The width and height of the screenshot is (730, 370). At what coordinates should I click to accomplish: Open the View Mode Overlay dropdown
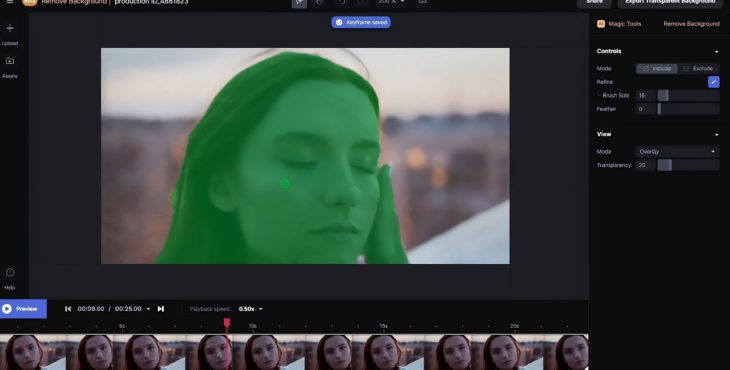[x=677, y=152]
